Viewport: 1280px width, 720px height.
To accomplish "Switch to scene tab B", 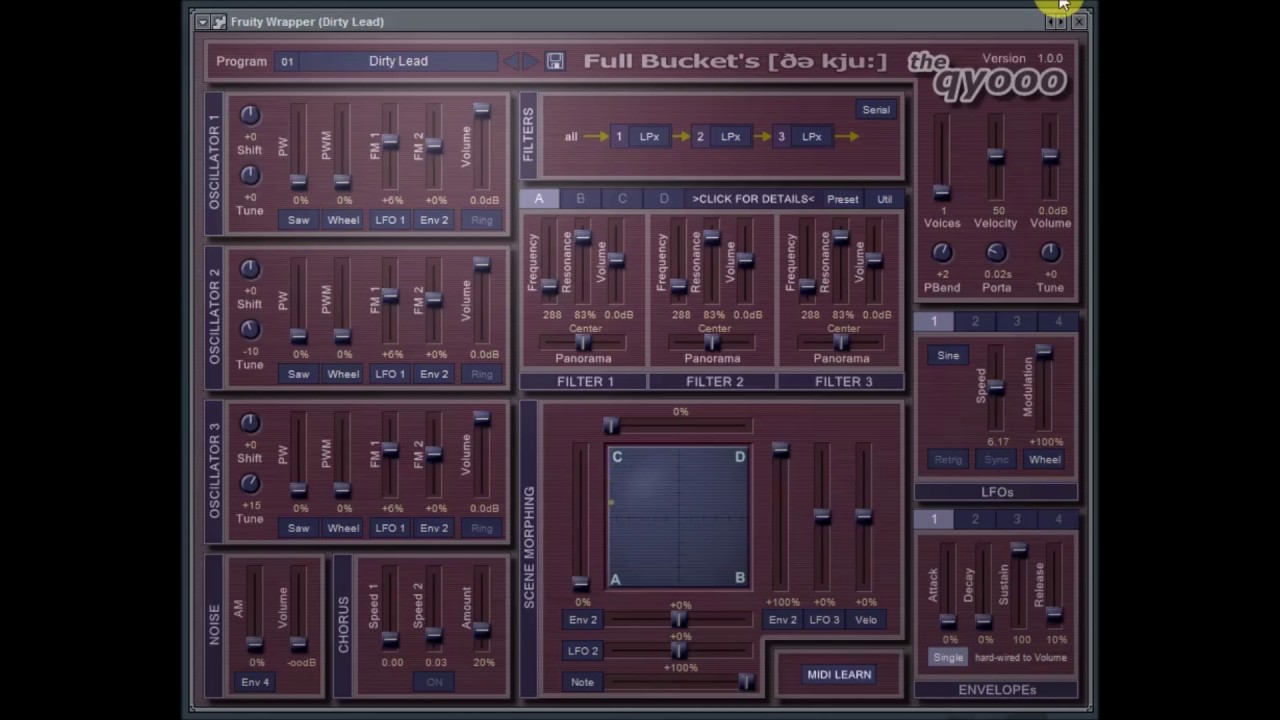I will click(x=581, y=199).
